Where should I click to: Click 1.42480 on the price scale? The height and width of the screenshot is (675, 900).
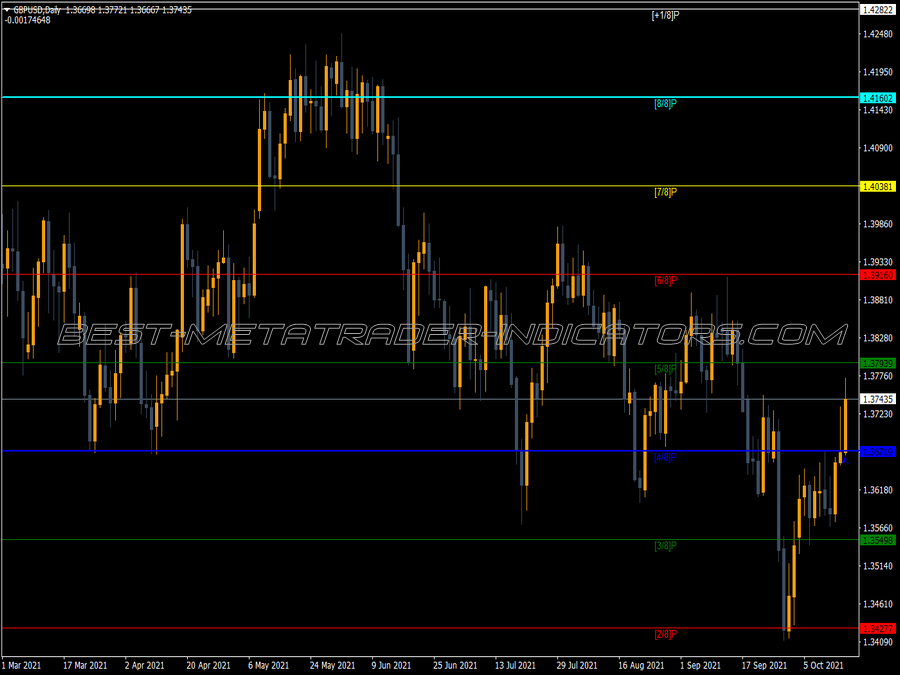878,34
